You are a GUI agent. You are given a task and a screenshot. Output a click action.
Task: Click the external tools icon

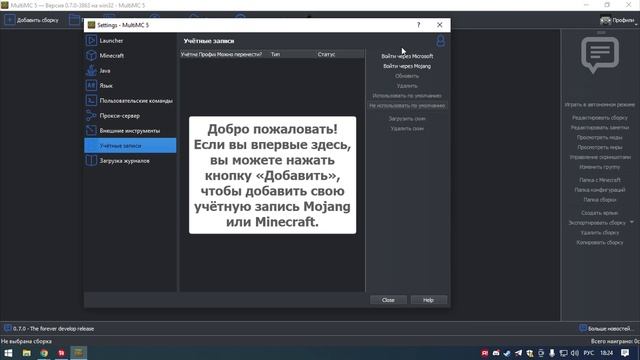click(91, 131)
